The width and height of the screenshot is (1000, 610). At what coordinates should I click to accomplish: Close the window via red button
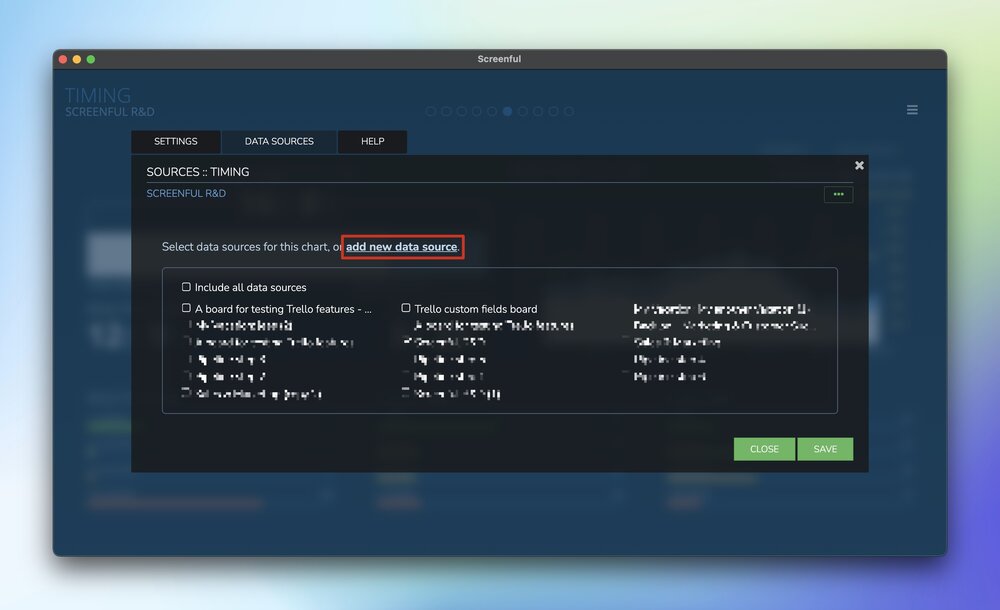63,59
